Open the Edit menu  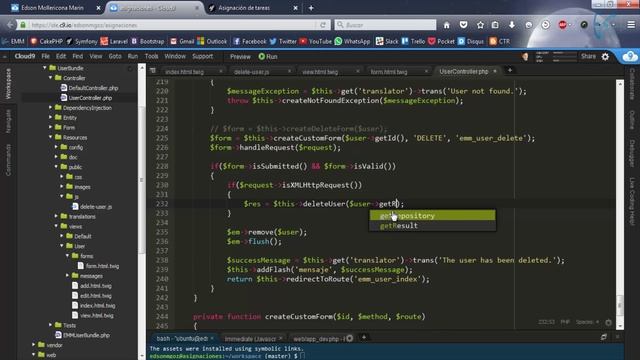click(61, 56)
